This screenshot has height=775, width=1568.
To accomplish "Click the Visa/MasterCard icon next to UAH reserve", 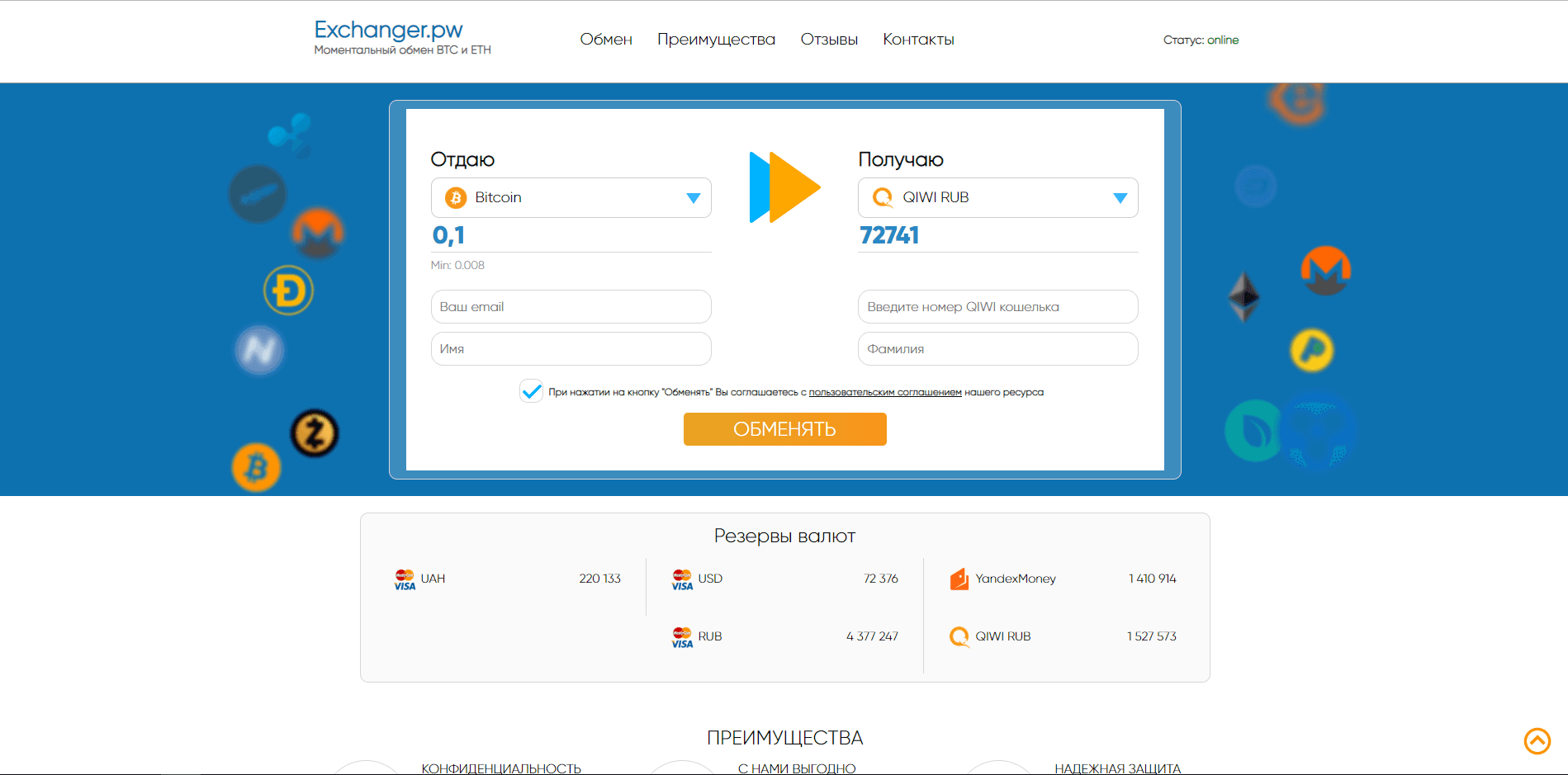I will pyautogui.click(x=404, y=579).
